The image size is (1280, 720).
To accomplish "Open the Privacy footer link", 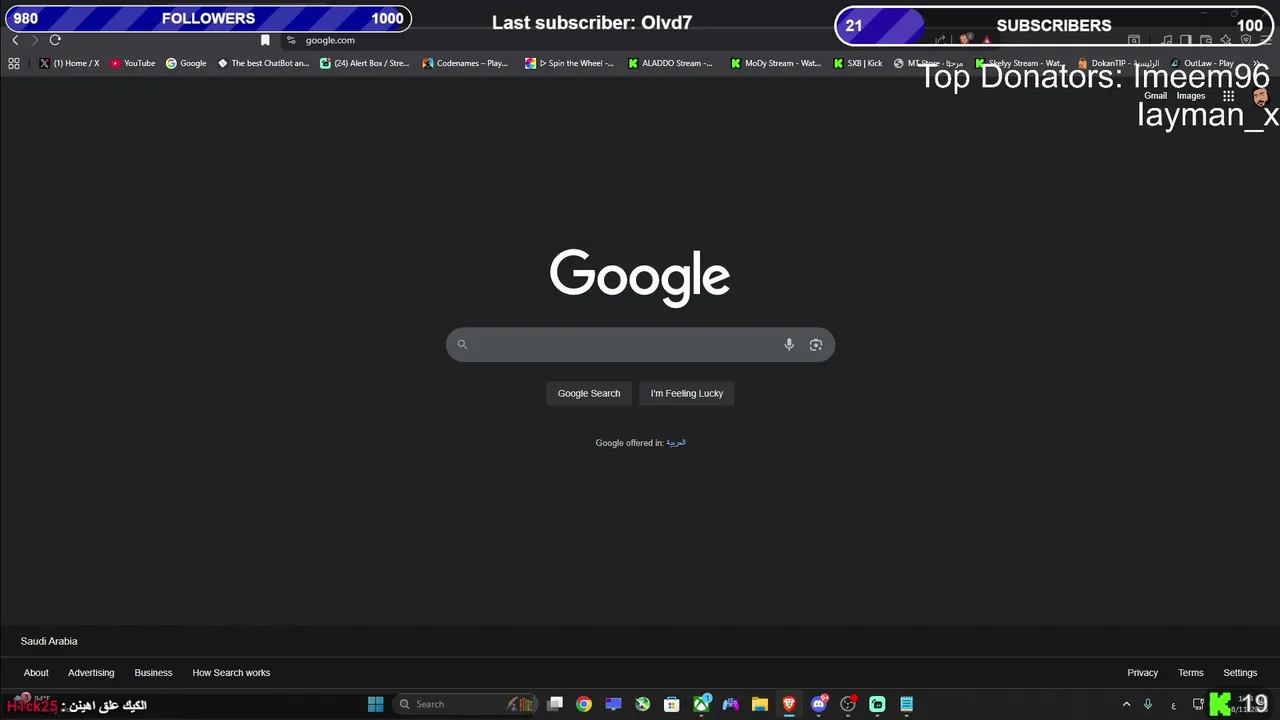I will [x=1142, y=673].
